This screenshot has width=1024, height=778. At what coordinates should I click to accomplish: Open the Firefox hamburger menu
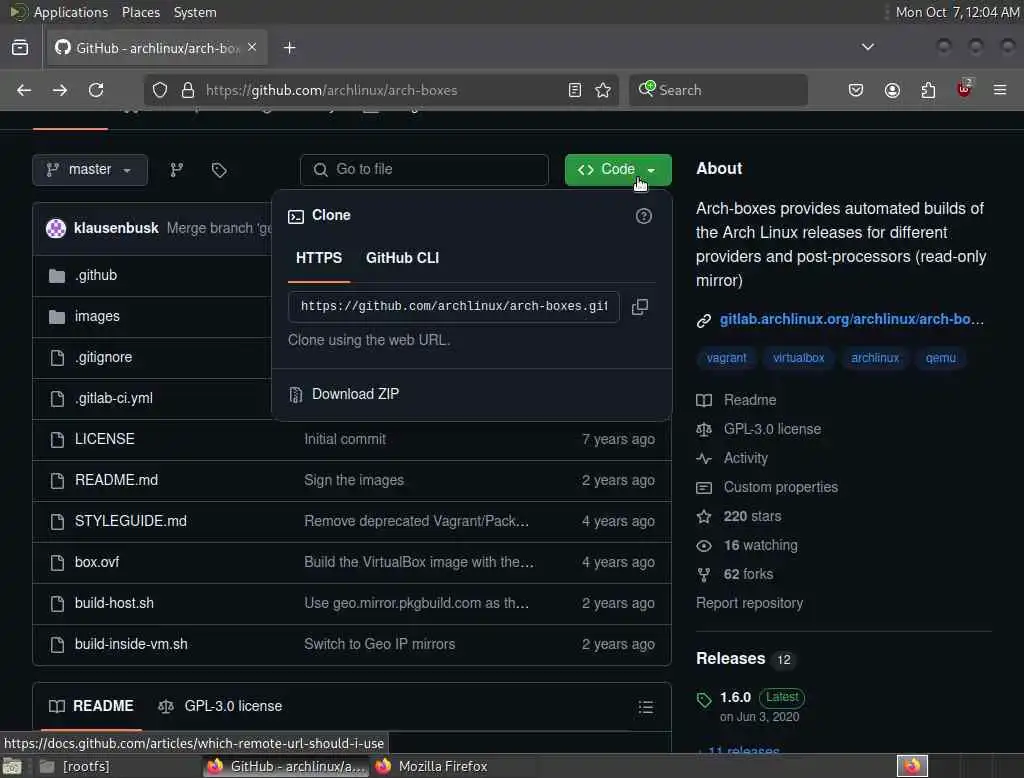click(1000, 90)
